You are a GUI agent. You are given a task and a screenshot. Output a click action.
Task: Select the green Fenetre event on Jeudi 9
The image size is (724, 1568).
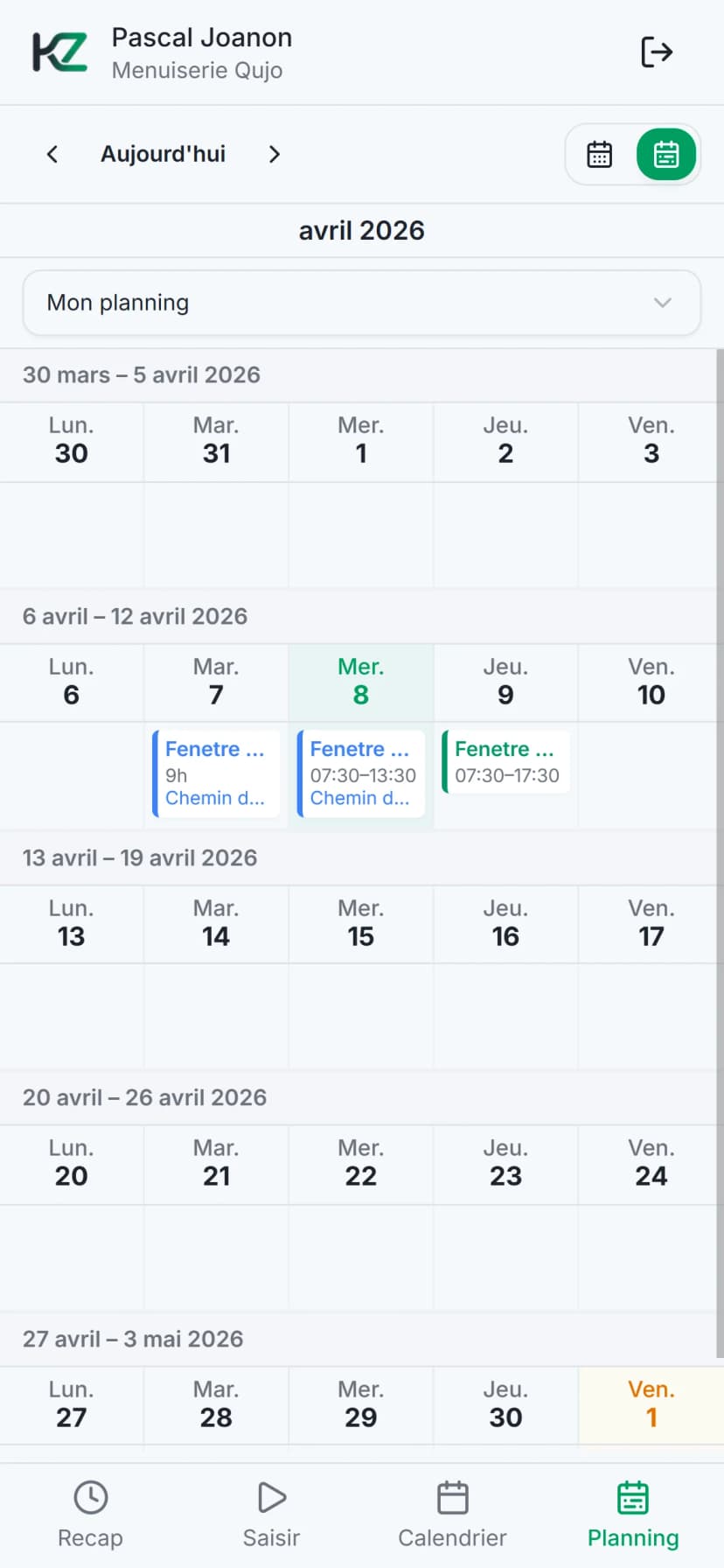pyautogui.click(x=505, y=761)
